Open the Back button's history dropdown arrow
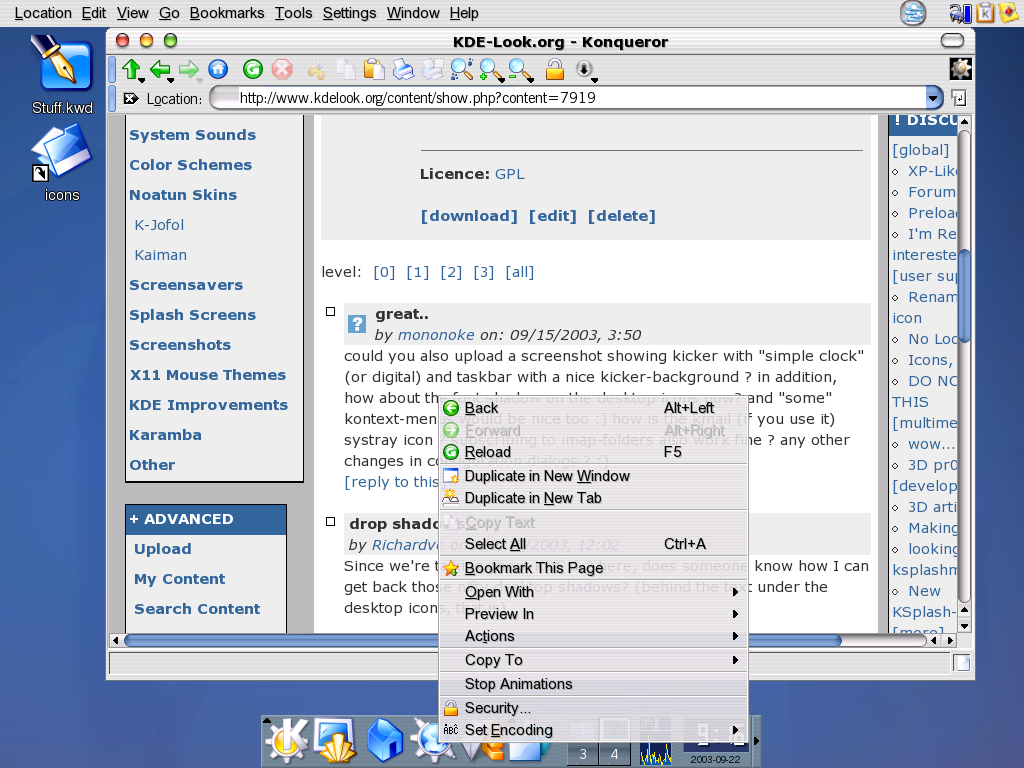 [170, 80]
